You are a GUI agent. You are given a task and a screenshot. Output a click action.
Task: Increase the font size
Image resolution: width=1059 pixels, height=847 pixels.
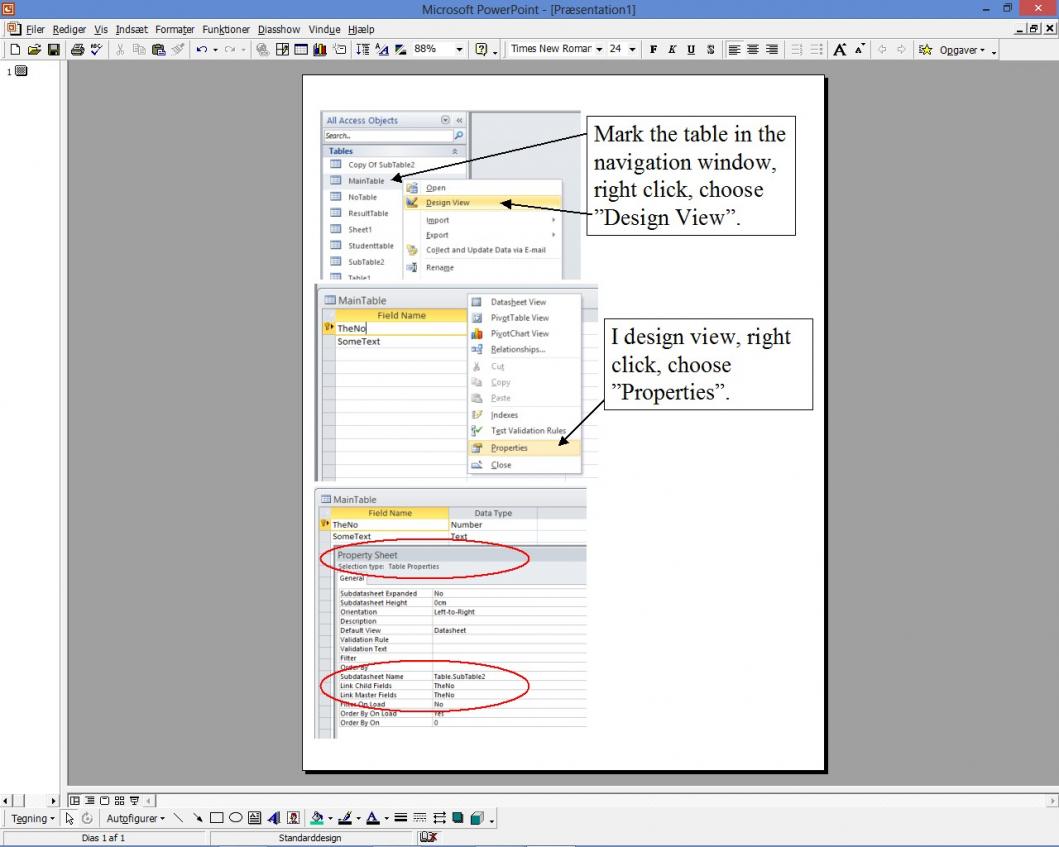[840, 49]
